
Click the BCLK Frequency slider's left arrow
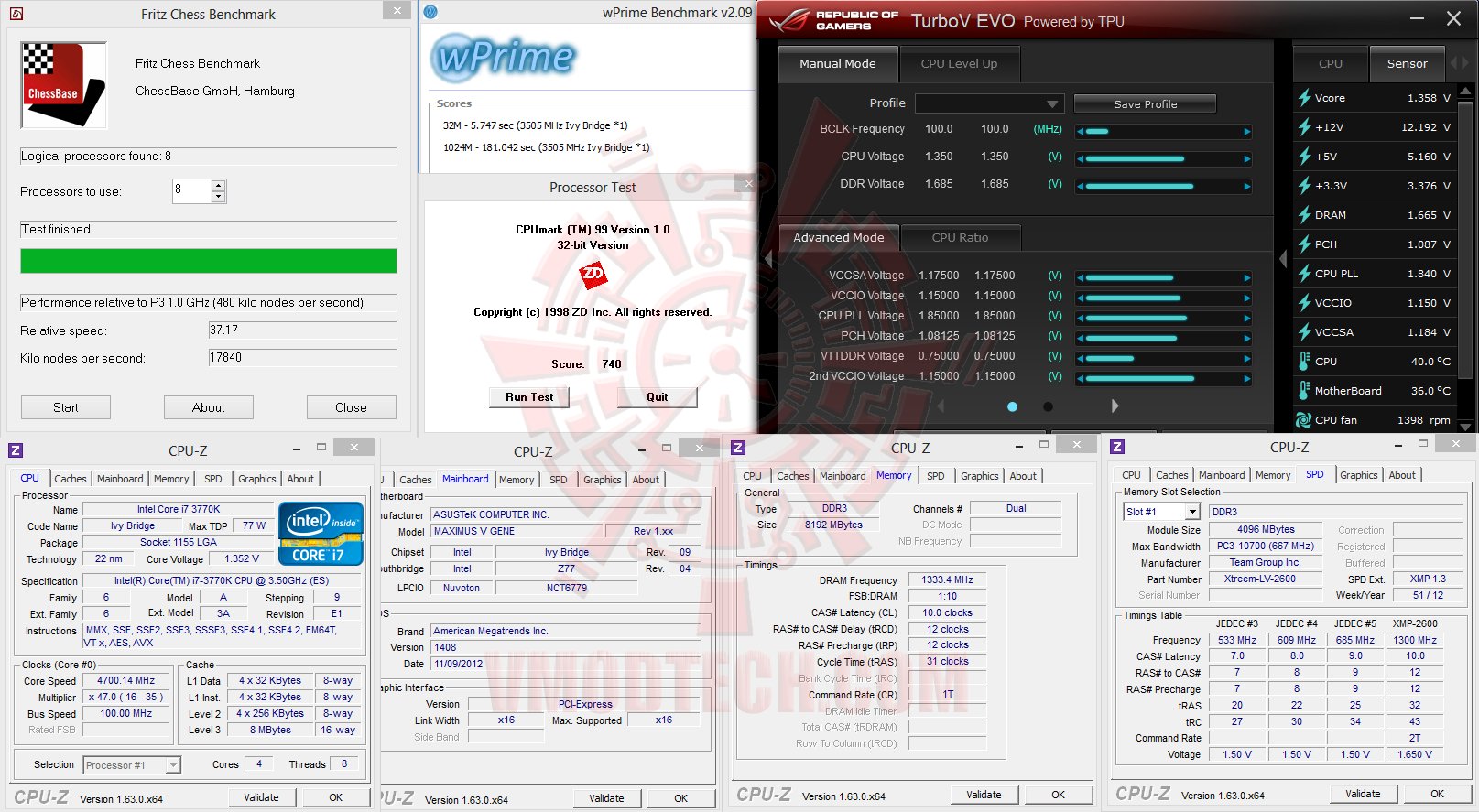(1081, 132)
